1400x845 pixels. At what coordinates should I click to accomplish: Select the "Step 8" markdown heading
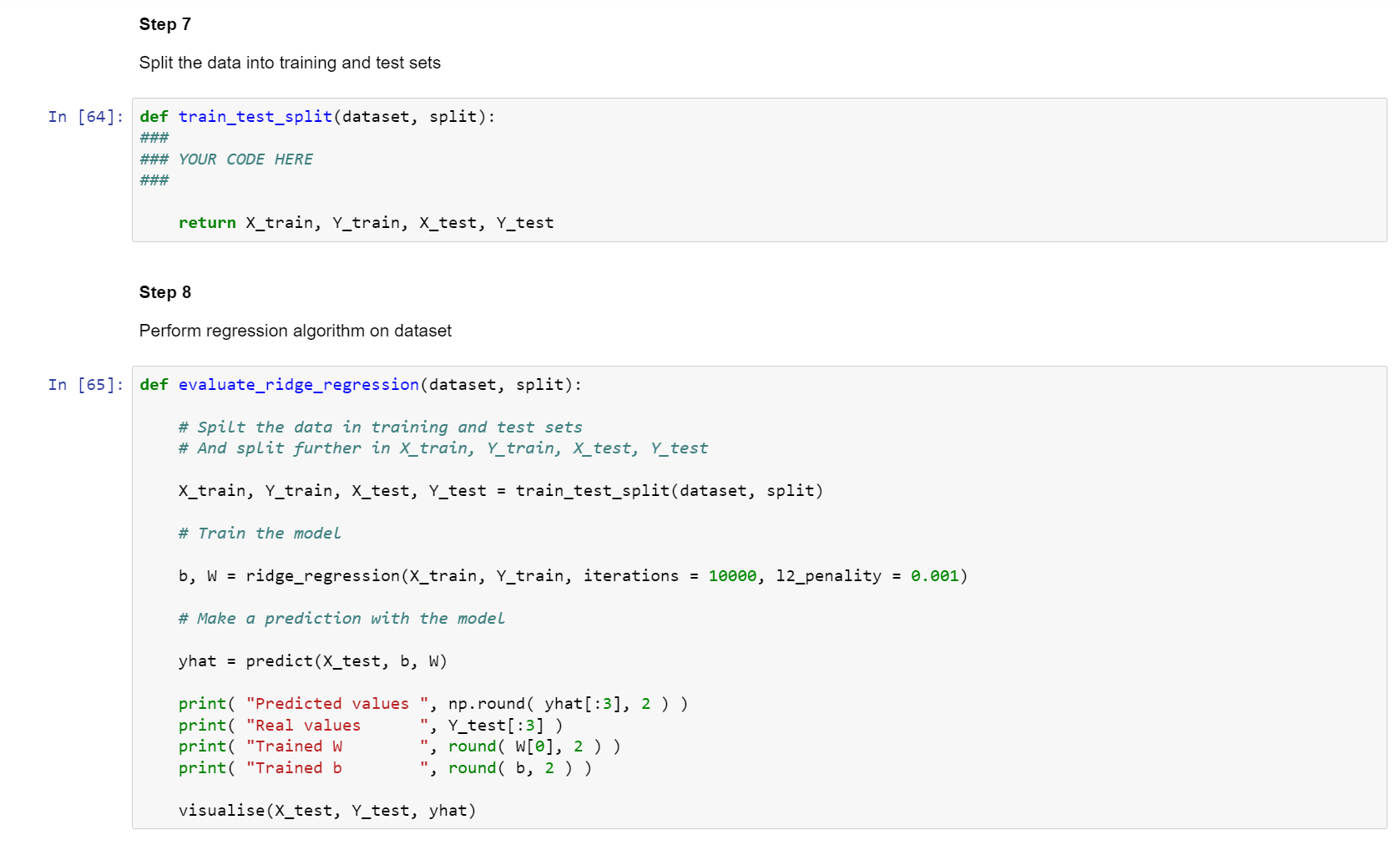(164, 292)
